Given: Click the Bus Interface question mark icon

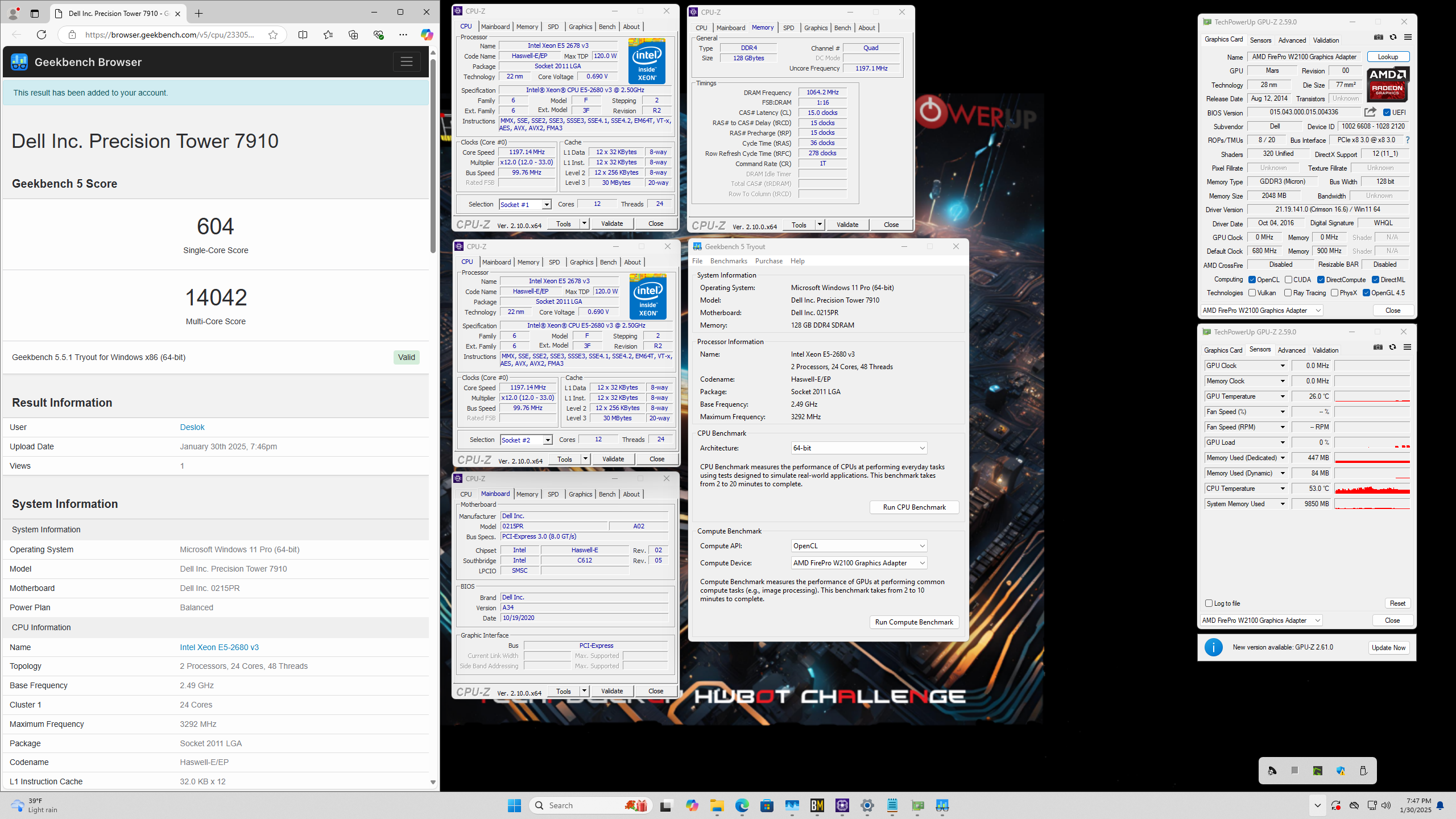Looking at the screenshot, I should pos(1408,140).
